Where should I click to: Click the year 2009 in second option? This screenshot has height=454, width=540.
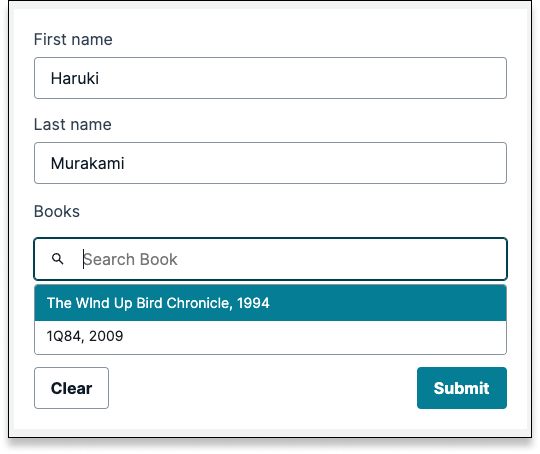click(106, 336)
